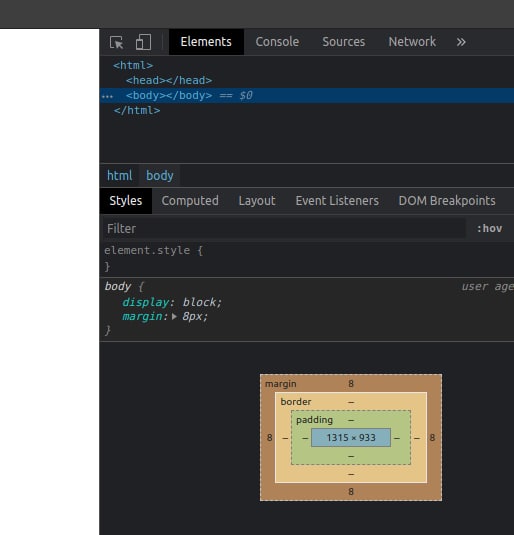Click the three-dots beside body element
514x535 pixels.
coord(107,96)
